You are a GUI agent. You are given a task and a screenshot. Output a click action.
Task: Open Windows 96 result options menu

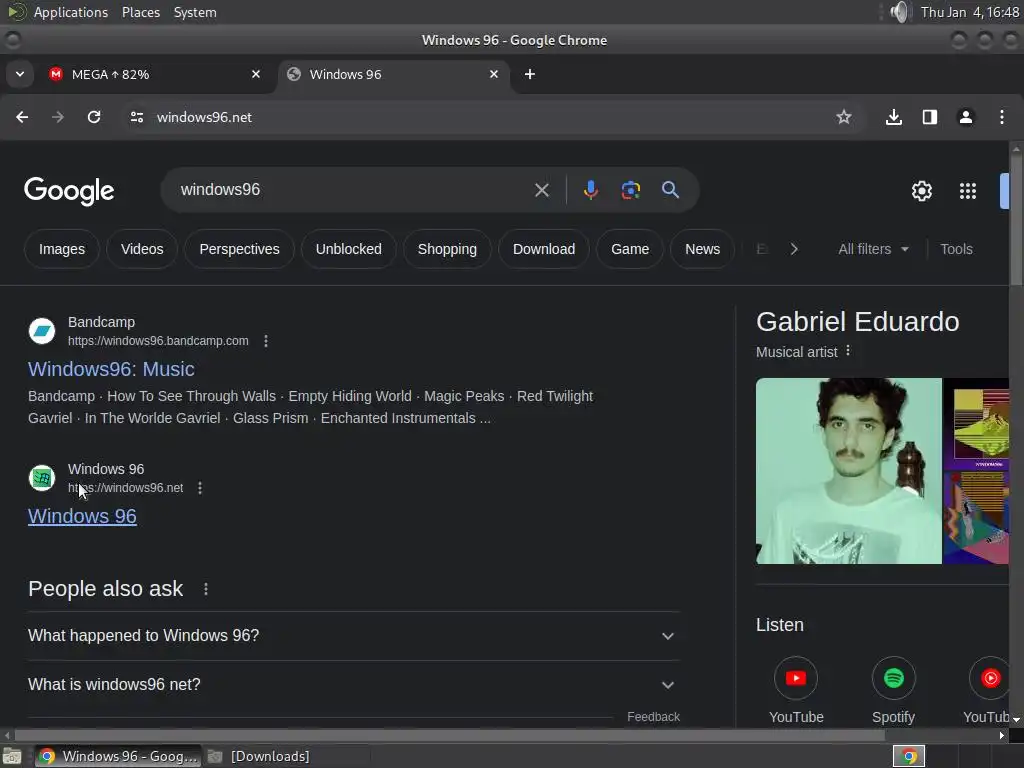click(200, 488)
